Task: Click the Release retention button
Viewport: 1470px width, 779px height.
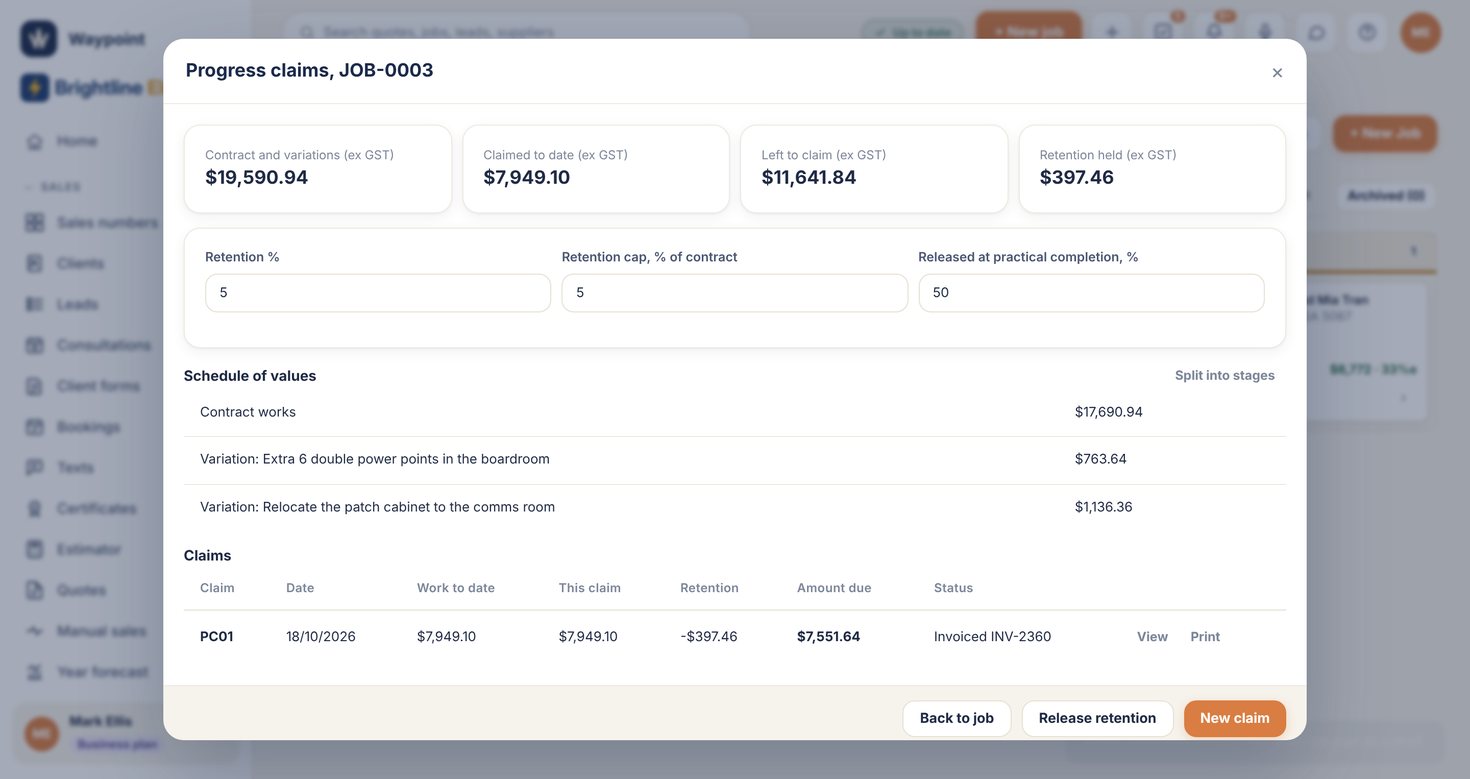Action: (1097, 718)
